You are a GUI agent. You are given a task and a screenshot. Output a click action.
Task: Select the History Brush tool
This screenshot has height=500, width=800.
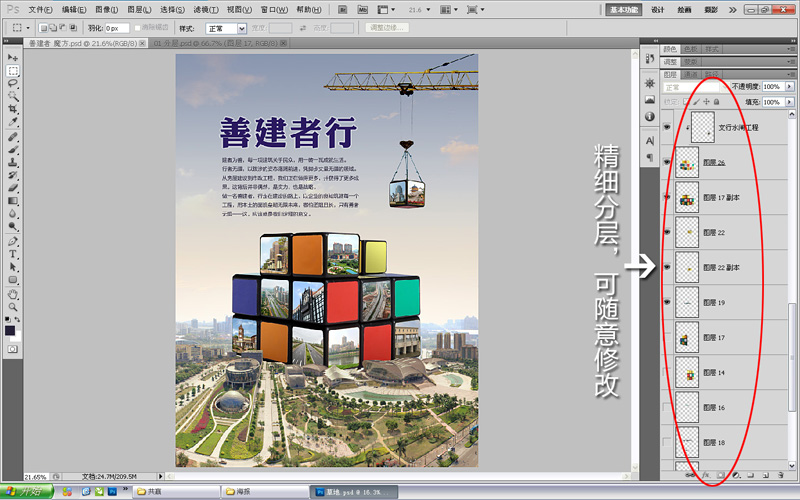(13, 175)
